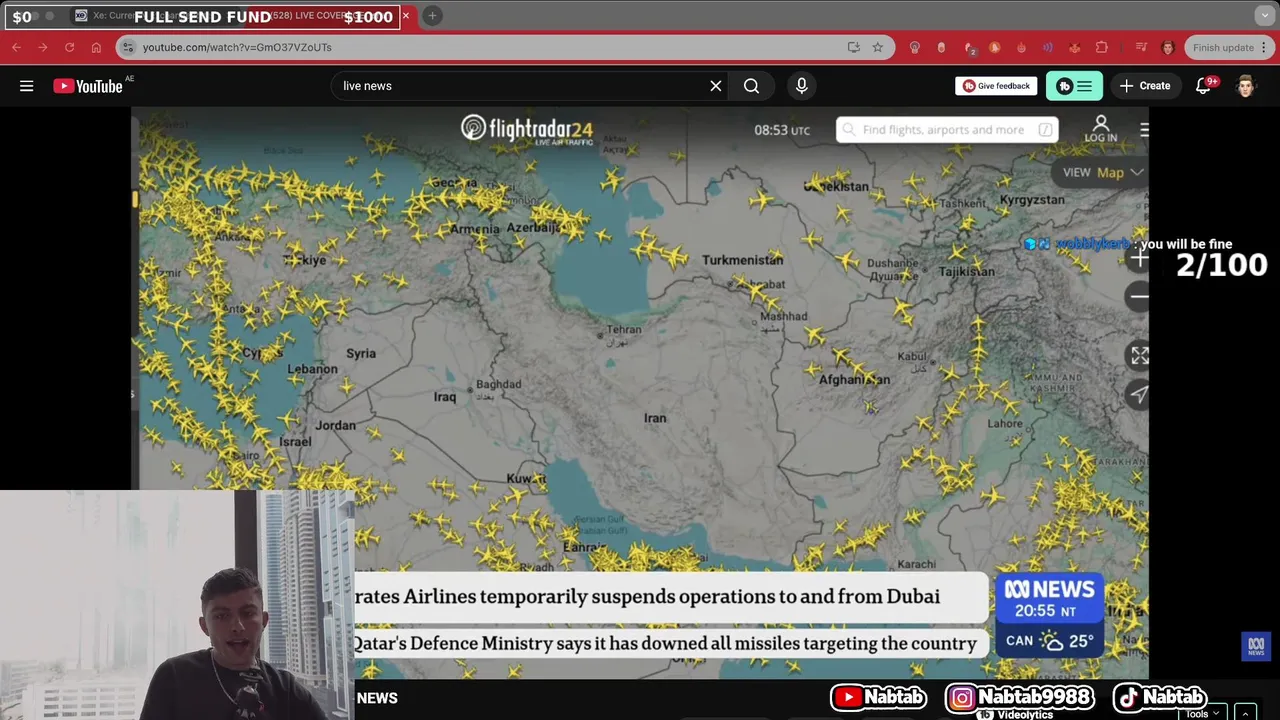The width and height of the screenshot is (1280, 720).
Task: Submit search with the magnifier button
Action: pyautogui.click(x=751, y=86)
